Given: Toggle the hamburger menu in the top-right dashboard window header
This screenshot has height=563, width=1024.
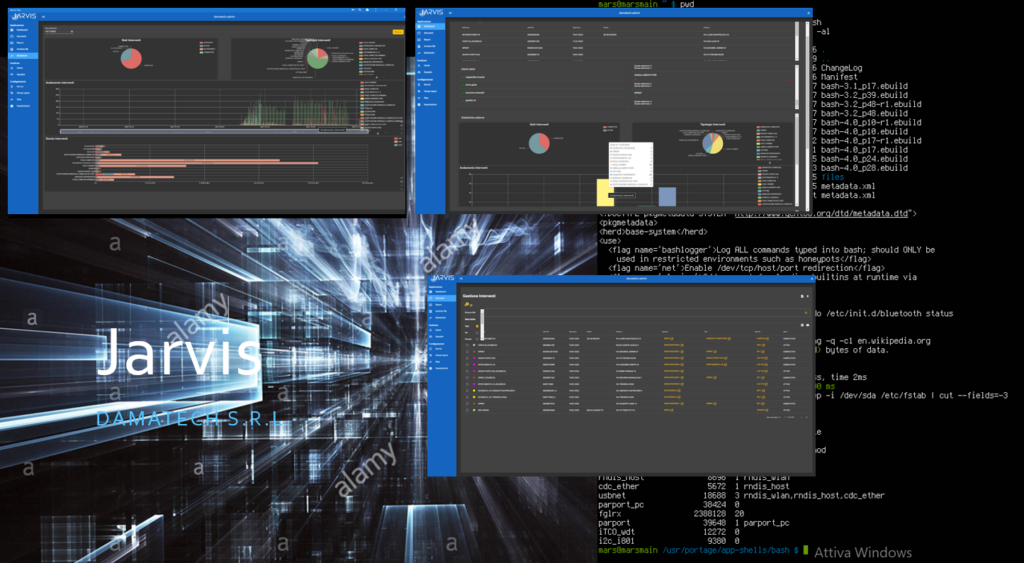Looking at the screenshot, I should click(450, 13).
